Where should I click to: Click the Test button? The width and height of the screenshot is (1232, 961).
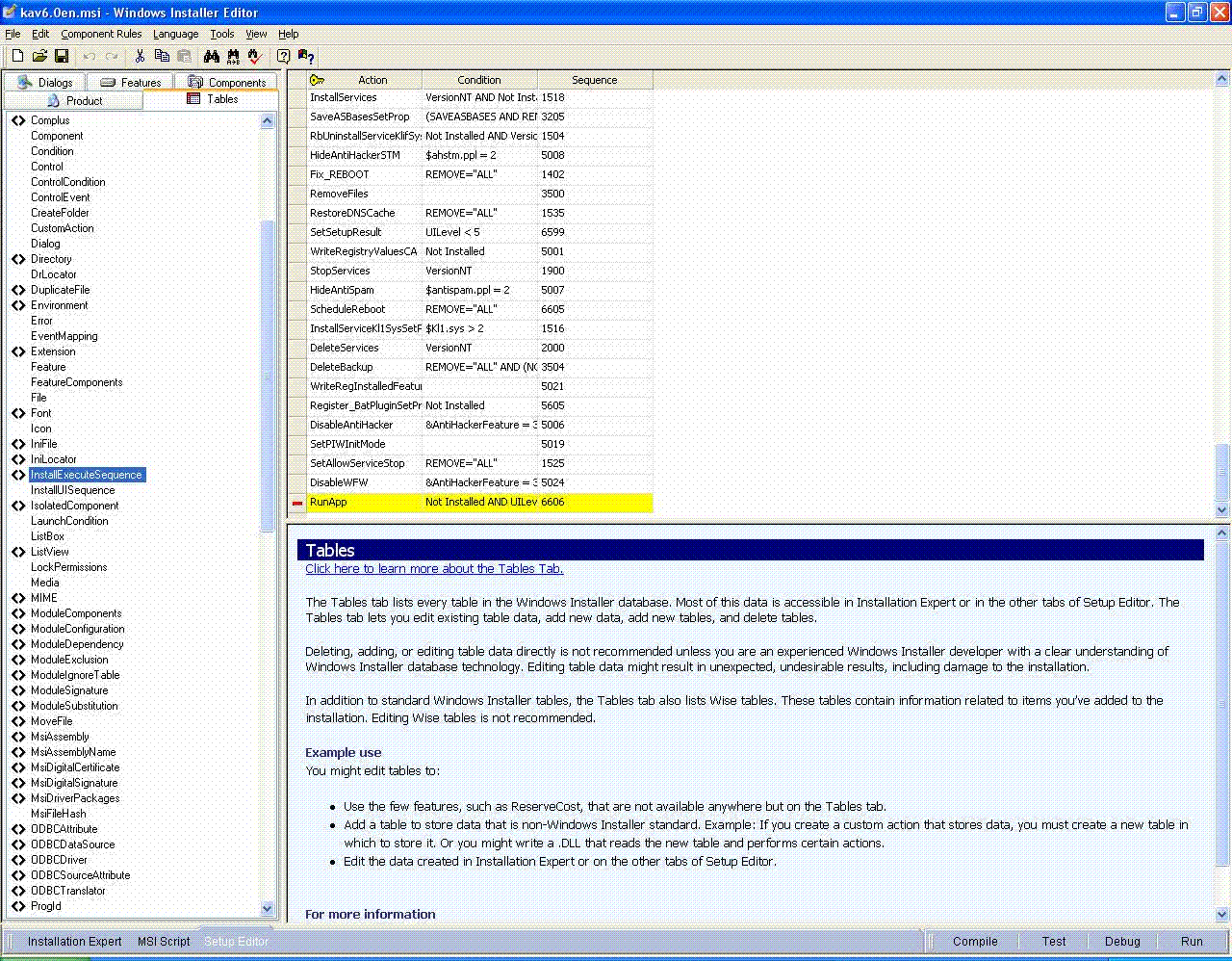[x=1054, y=941]
